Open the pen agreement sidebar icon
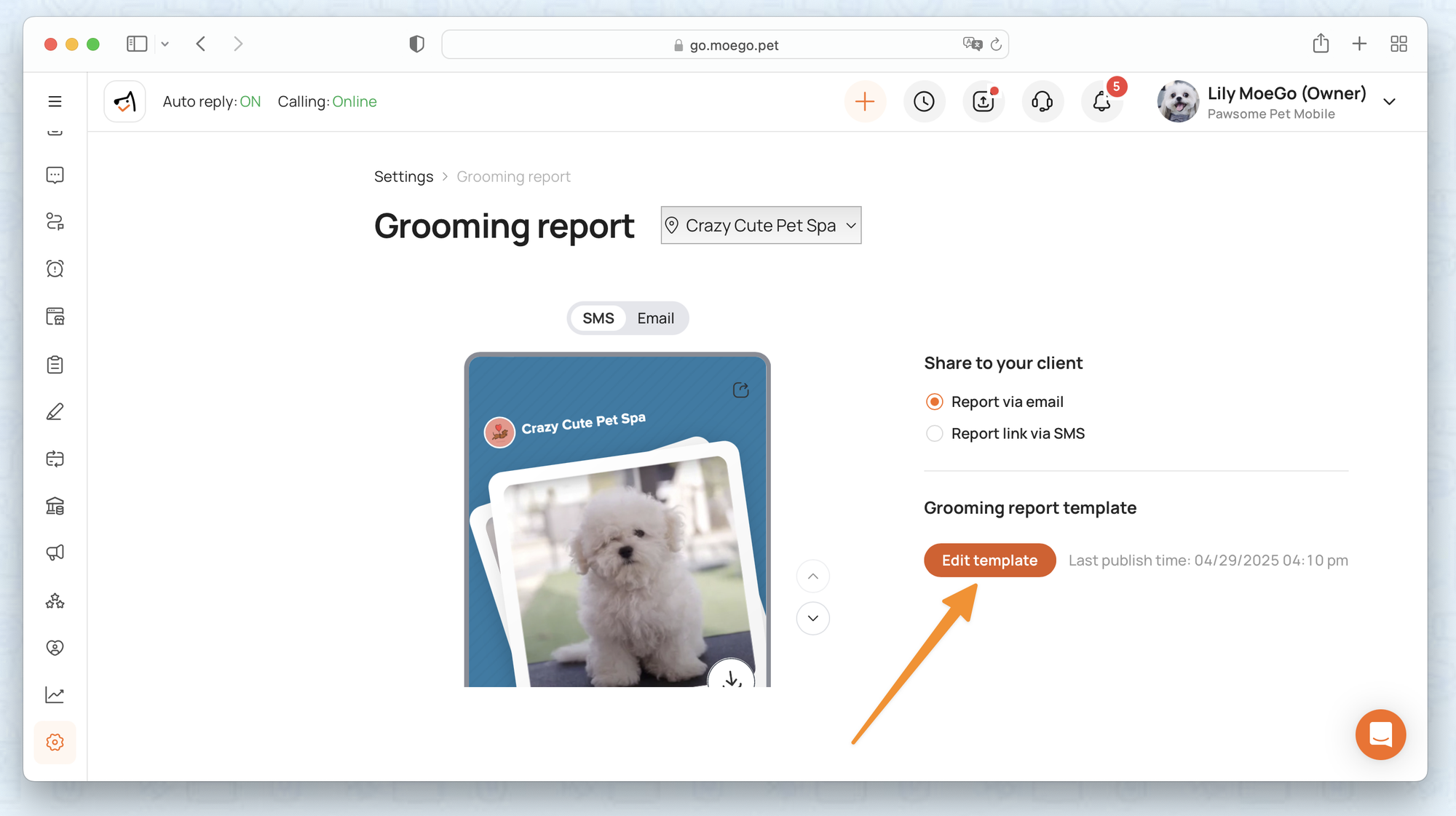 pyautogui.click(x=55, y=412)
